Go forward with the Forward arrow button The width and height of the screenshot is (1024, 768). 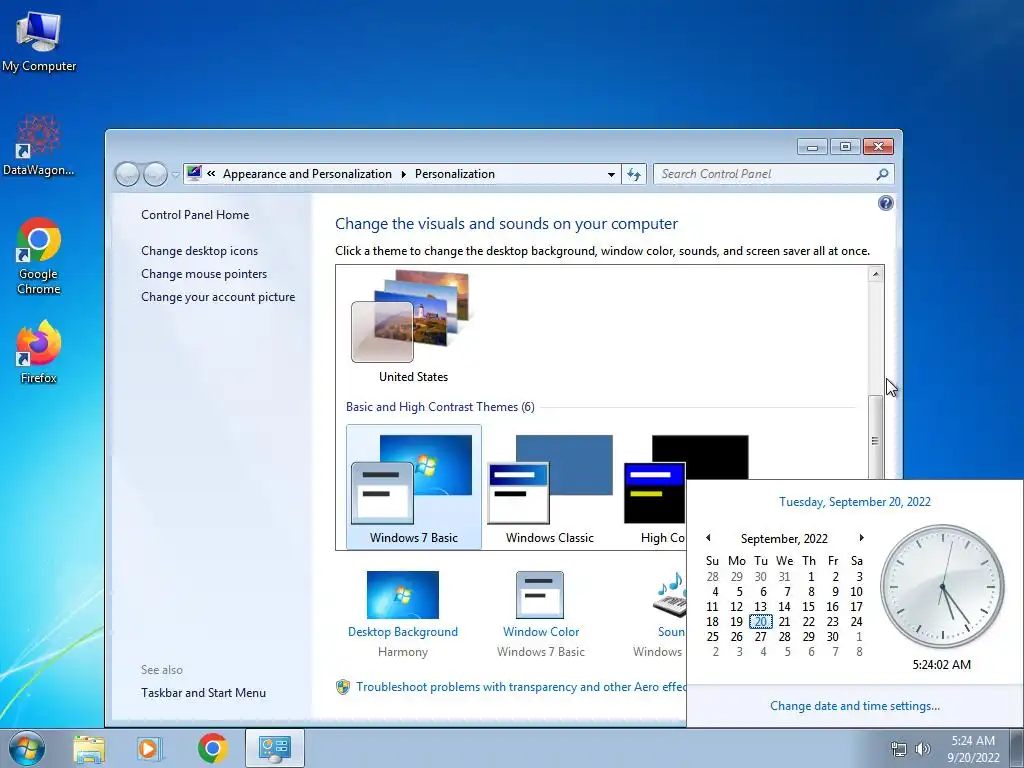click(x=155, y=174)
